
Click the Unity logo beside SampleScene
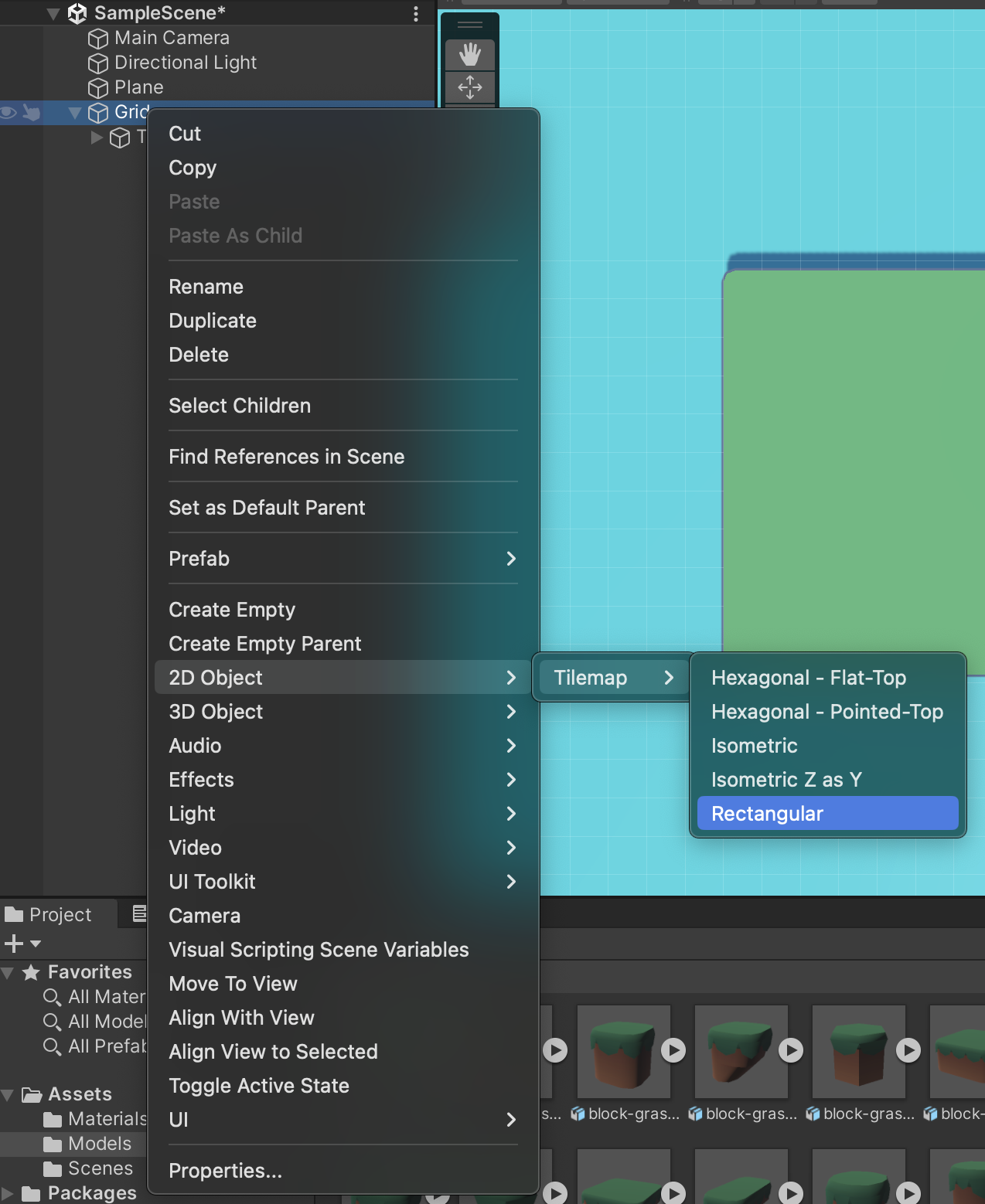(77, 13)
